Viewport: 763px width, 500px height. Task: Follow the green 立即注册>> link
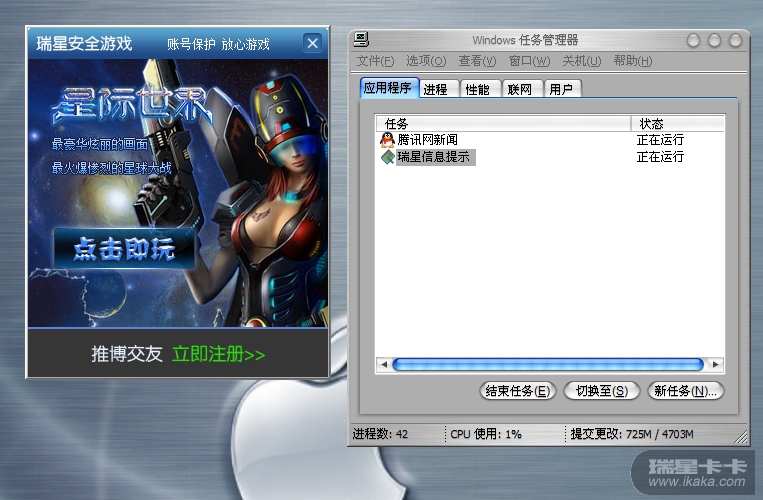[x=218, y=354]
